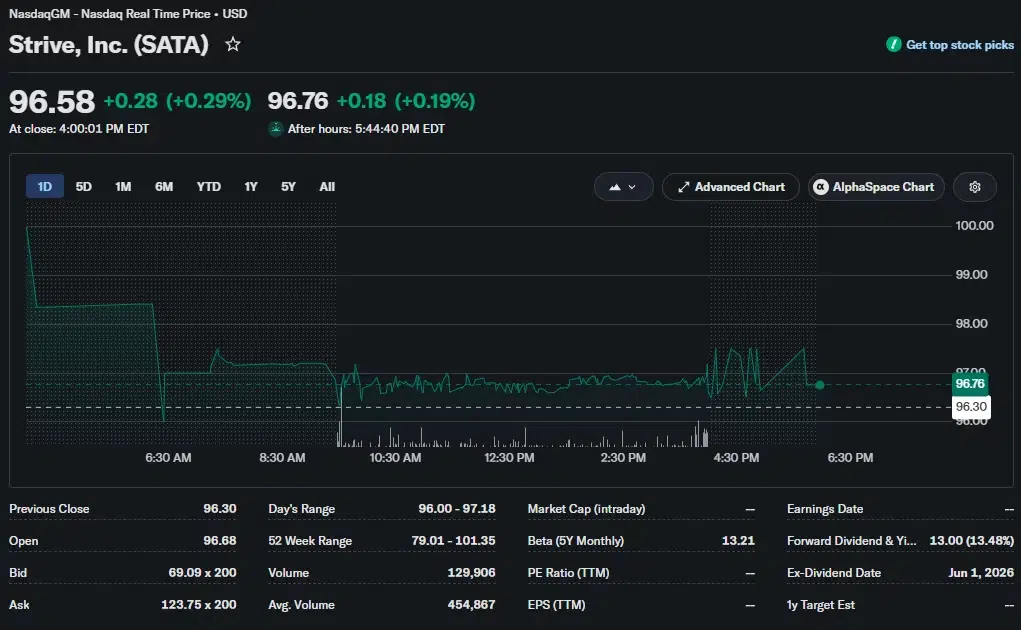The image size is (1021, 630).
Task: Click the 96.58 closing price
Action: [x=52, y=102]
